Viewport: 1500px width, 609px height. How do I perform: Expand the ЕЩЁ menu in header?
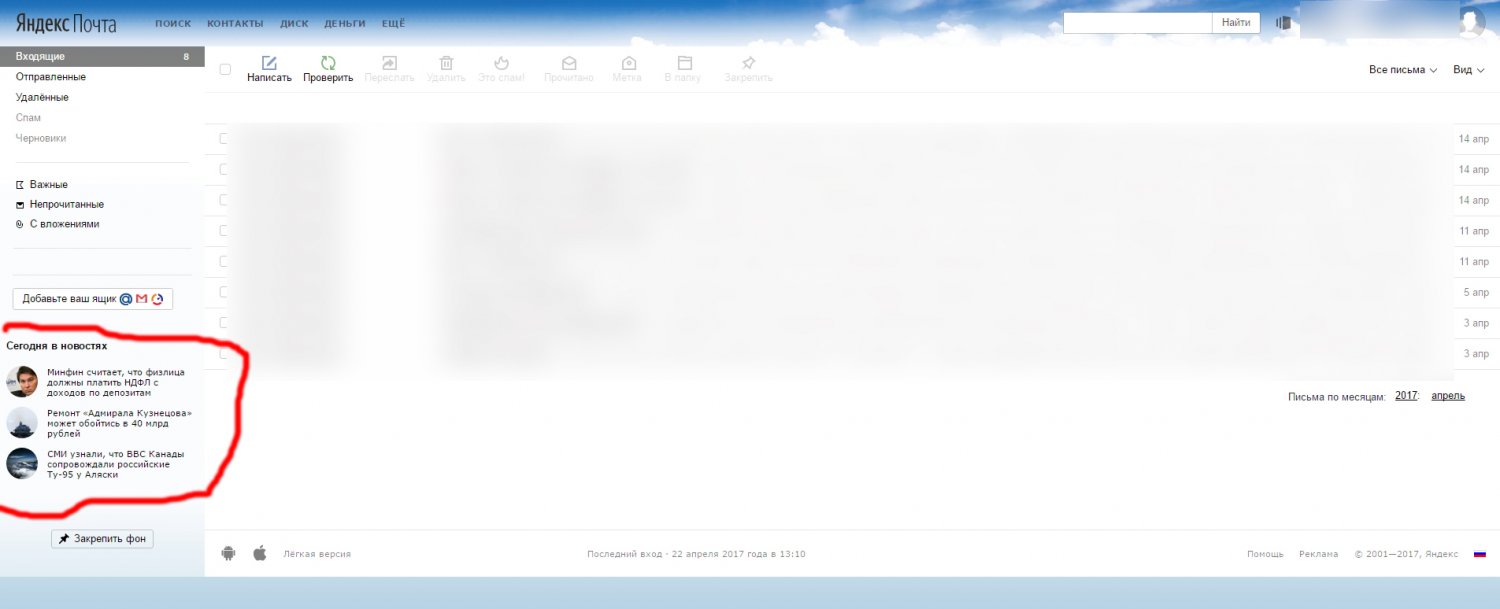tap(393, 23)
